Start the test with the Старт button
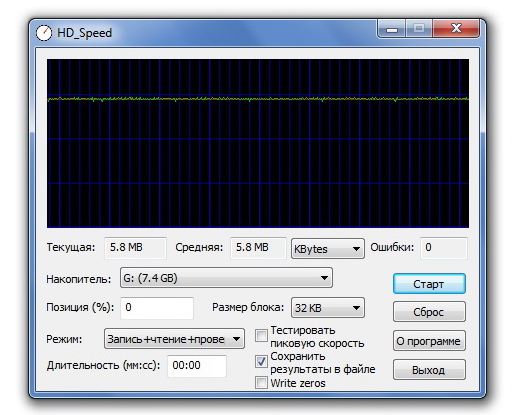The height and width of the screenshot is (415, 517). click(x=429, y=284)
